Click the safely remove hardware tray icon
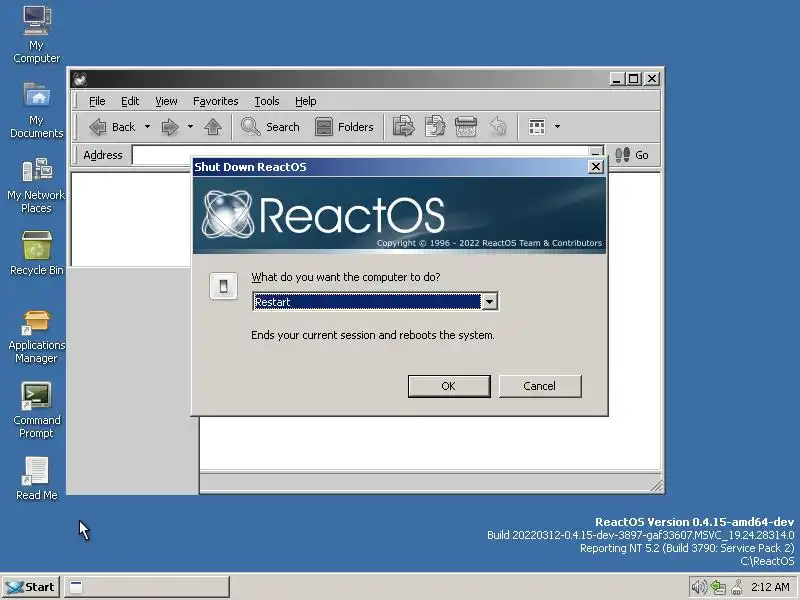 (x=737, y=587)
